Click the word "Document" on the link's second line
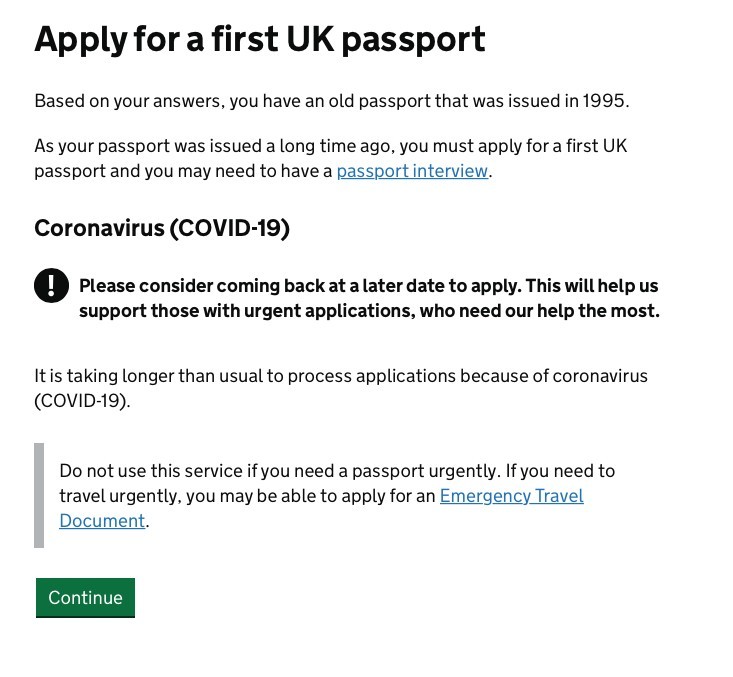The width and height of the screenshot is (733, 677). tap(102, 521)
